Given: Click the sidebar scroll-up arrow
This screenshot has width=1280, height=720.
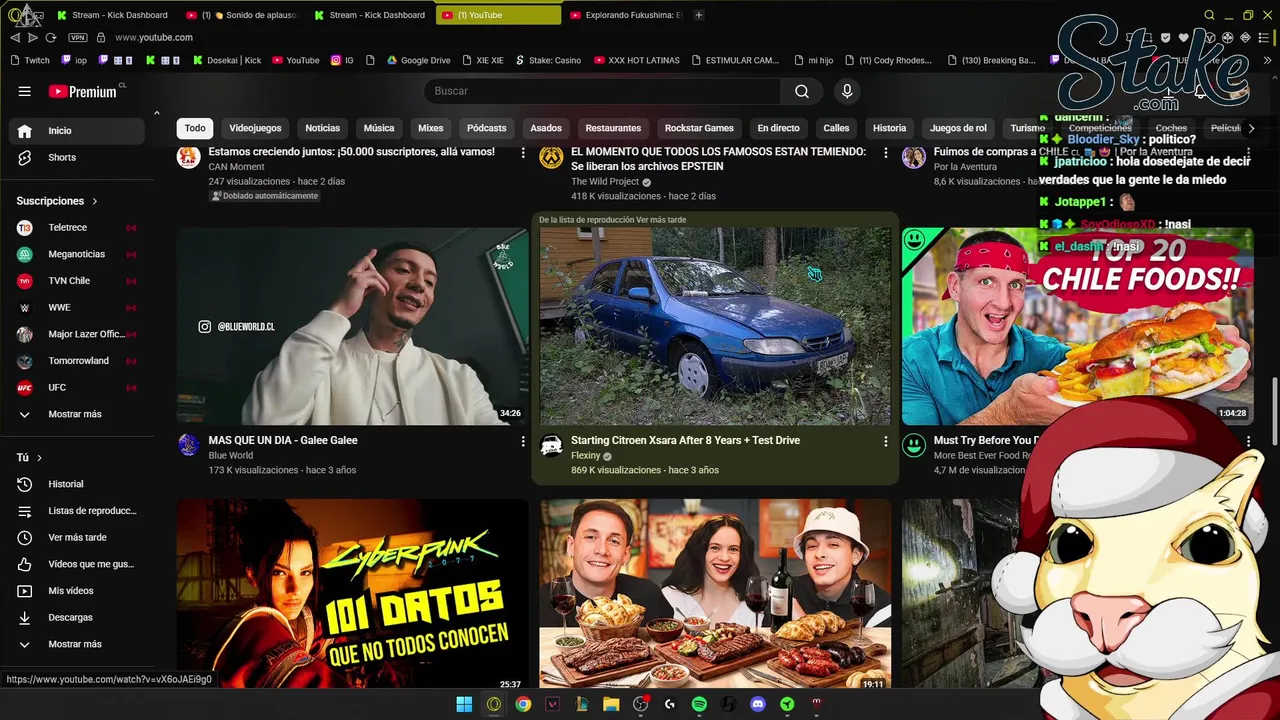Looking at the screenshot, I should (156, 112).
